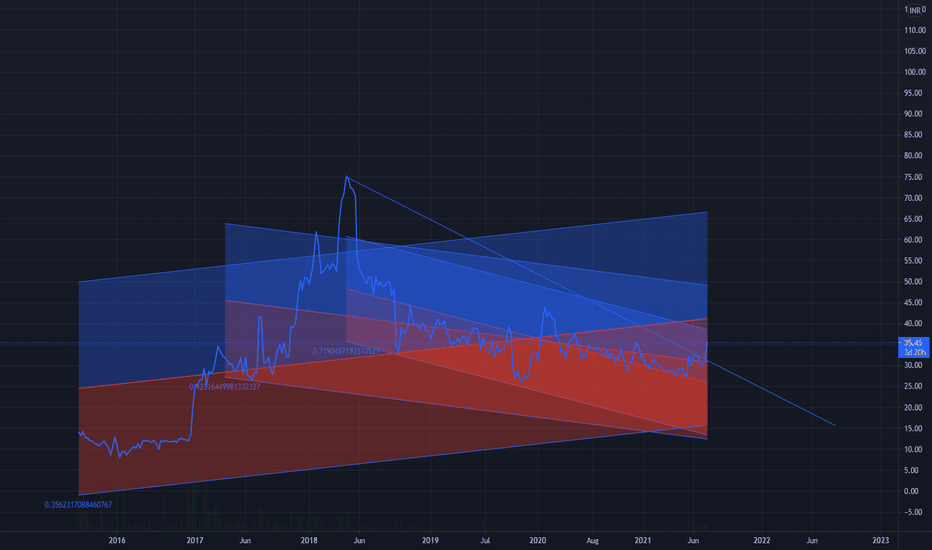Image resolution: width=932 pixels, height=550 pixels.
Task: Click the 2022 label on the time axis
Action: 762,540
